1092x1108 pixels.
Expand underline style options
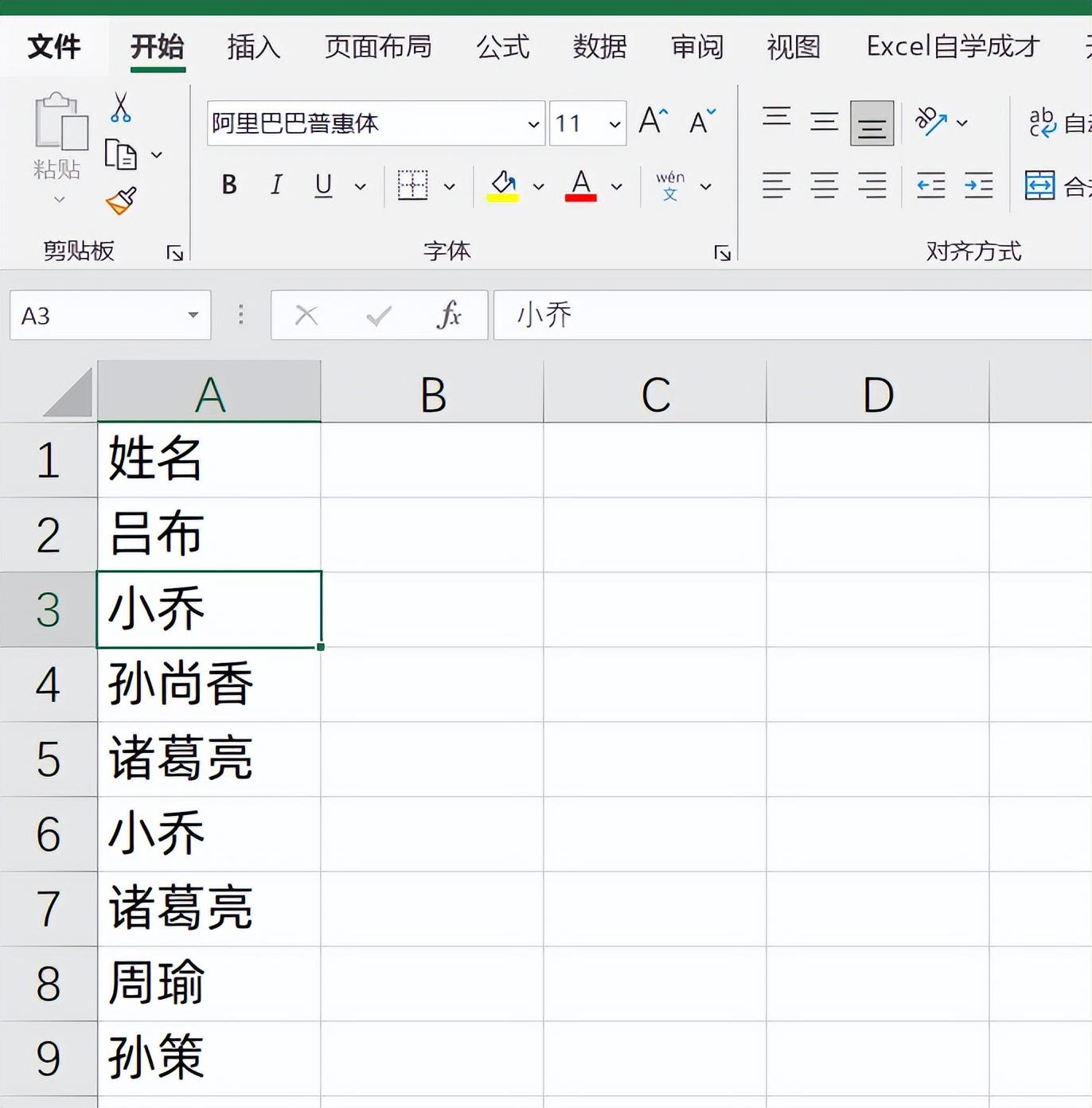[x=360, y=186]
